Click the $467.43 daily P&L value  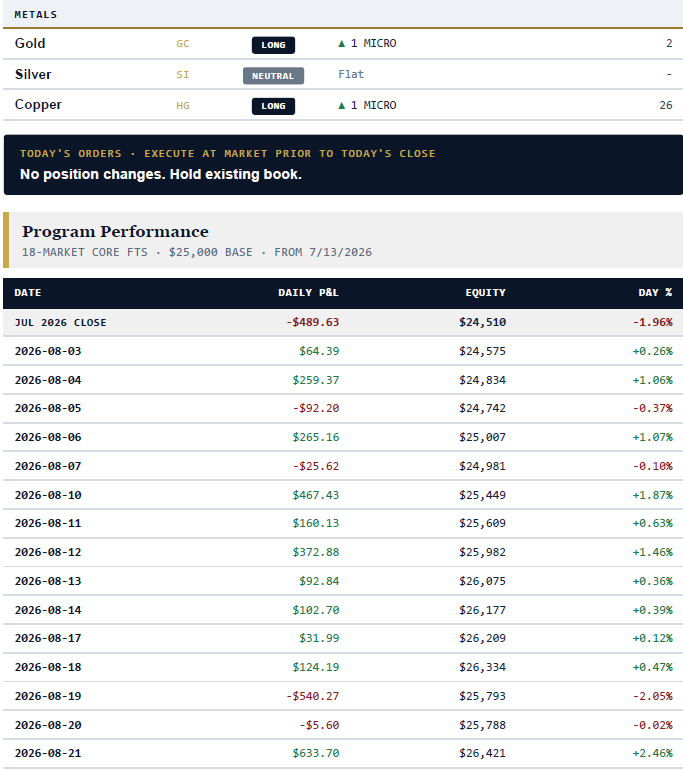pos(316,495)
